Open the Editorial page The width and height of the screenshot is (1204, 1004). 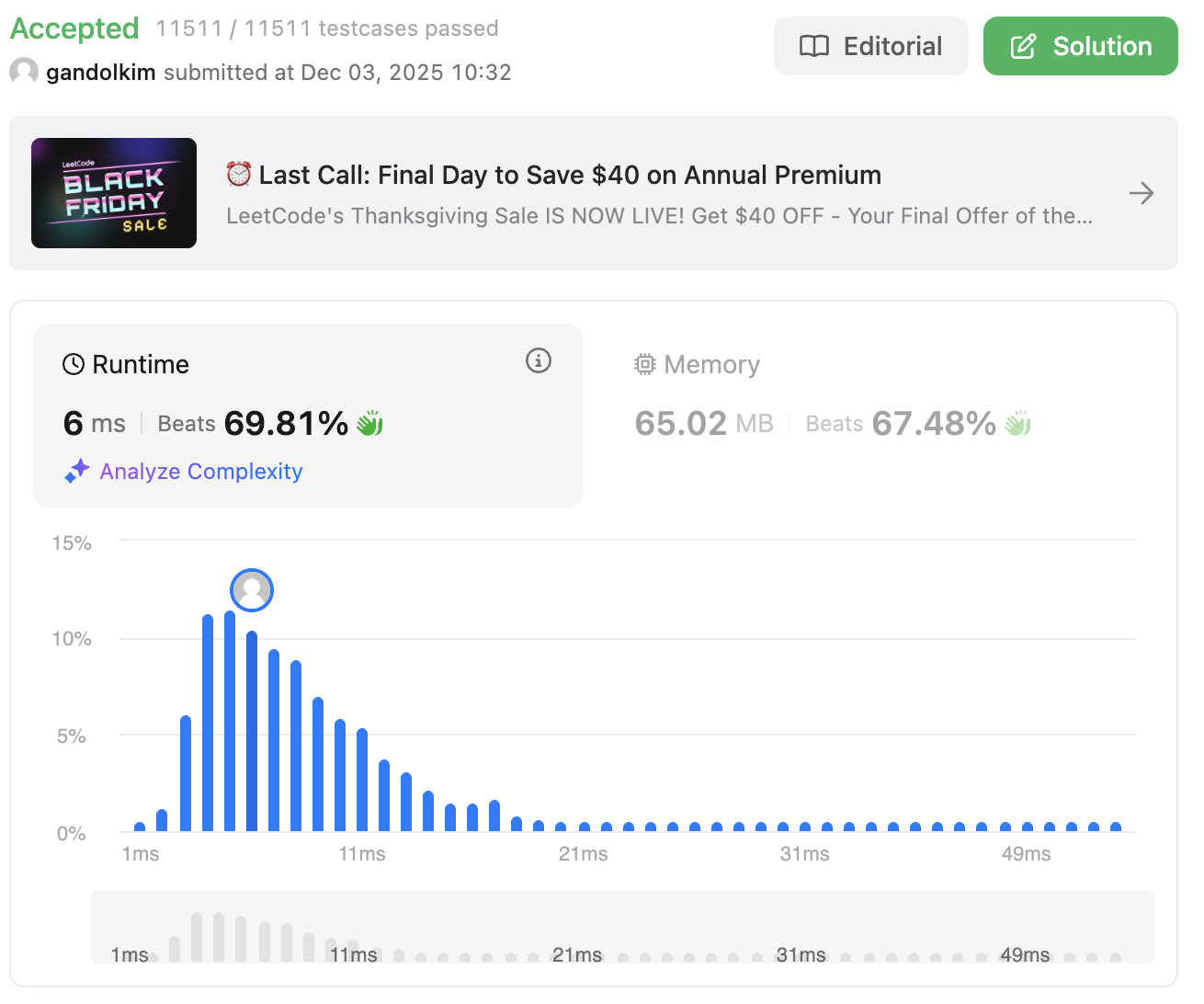(870, 46)
